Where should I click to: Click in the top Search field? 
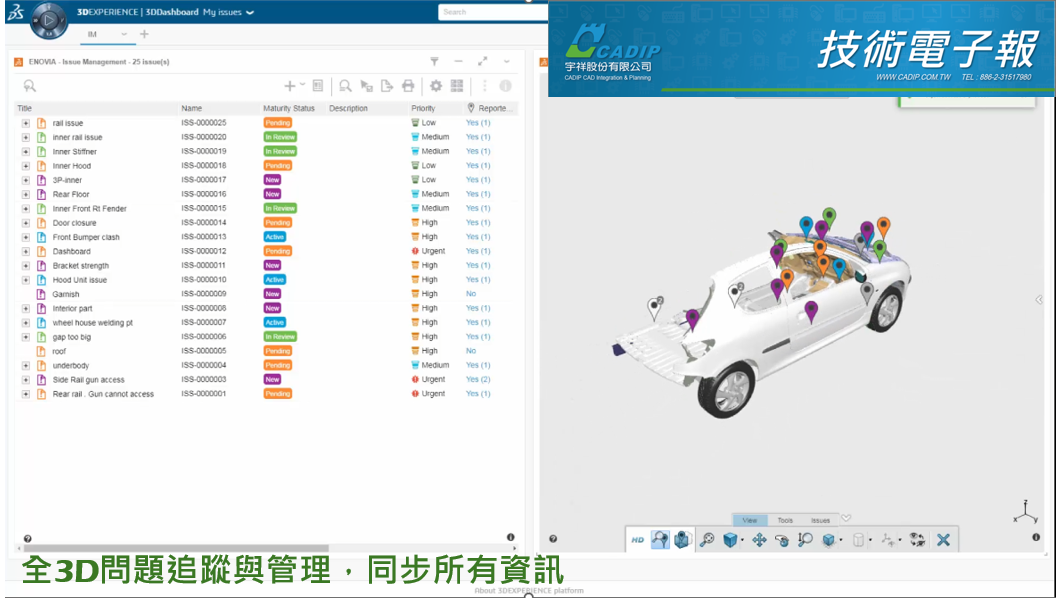click(492, 12)
